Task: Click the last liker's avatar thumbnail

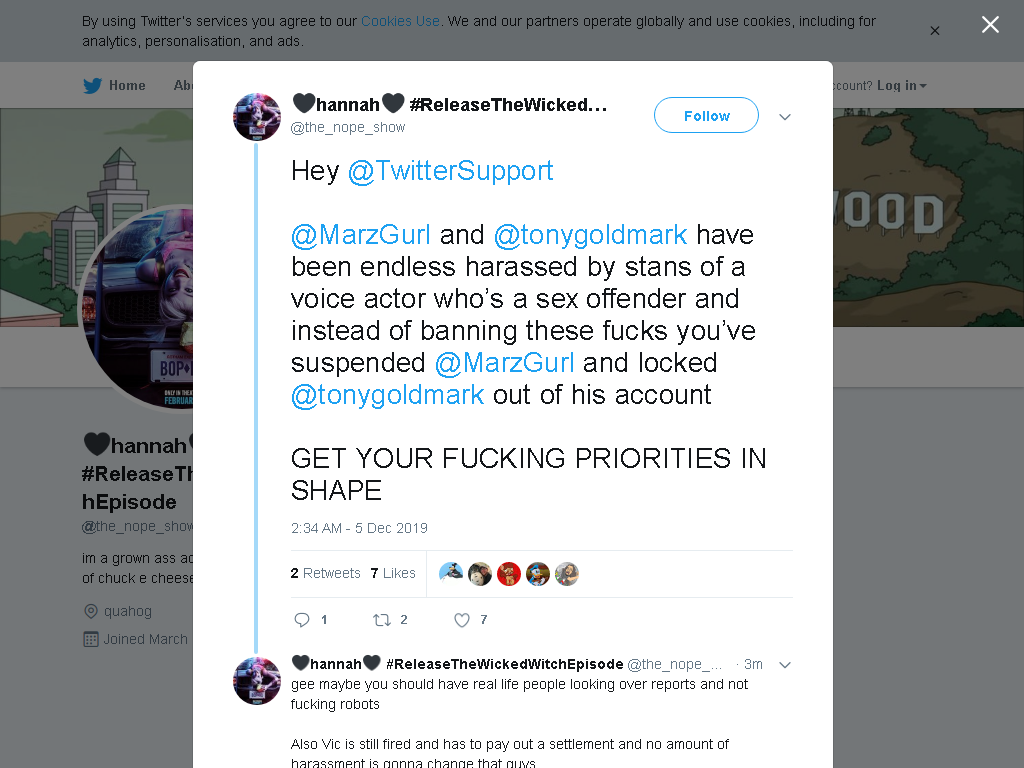Action: click(566, 573)
